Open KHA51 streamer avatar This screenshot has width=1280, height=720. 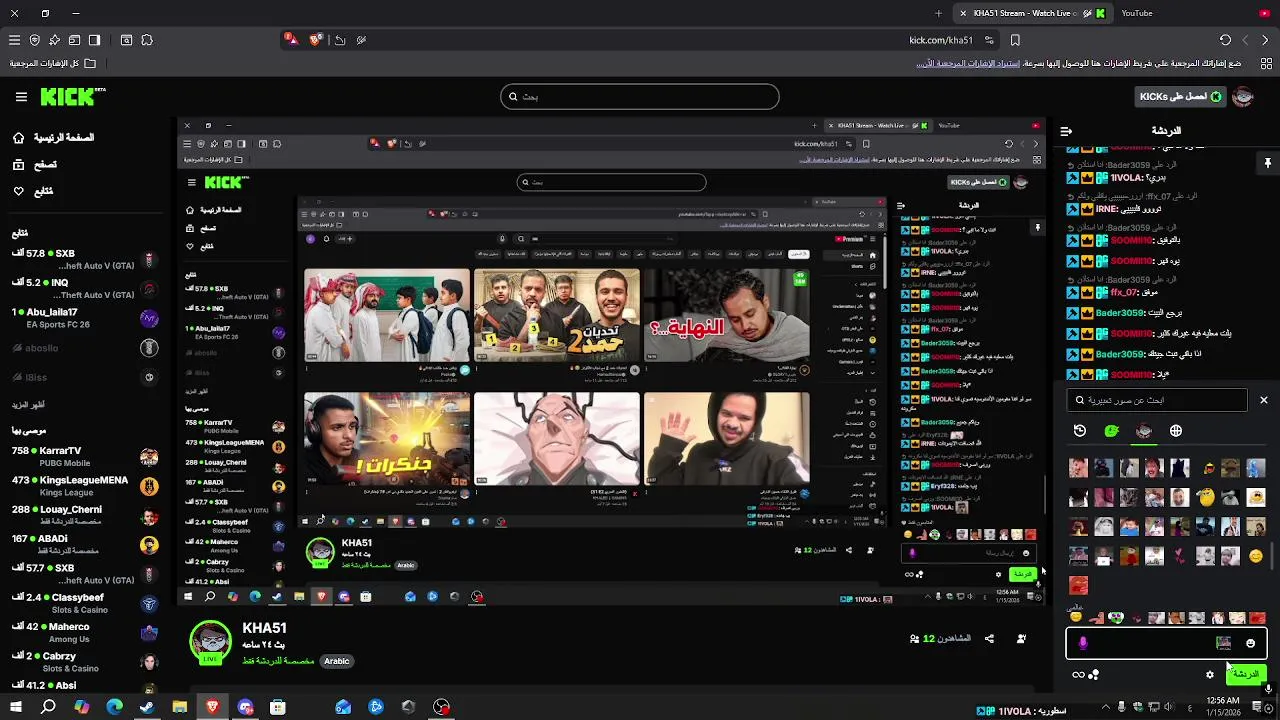click(211, 642)
